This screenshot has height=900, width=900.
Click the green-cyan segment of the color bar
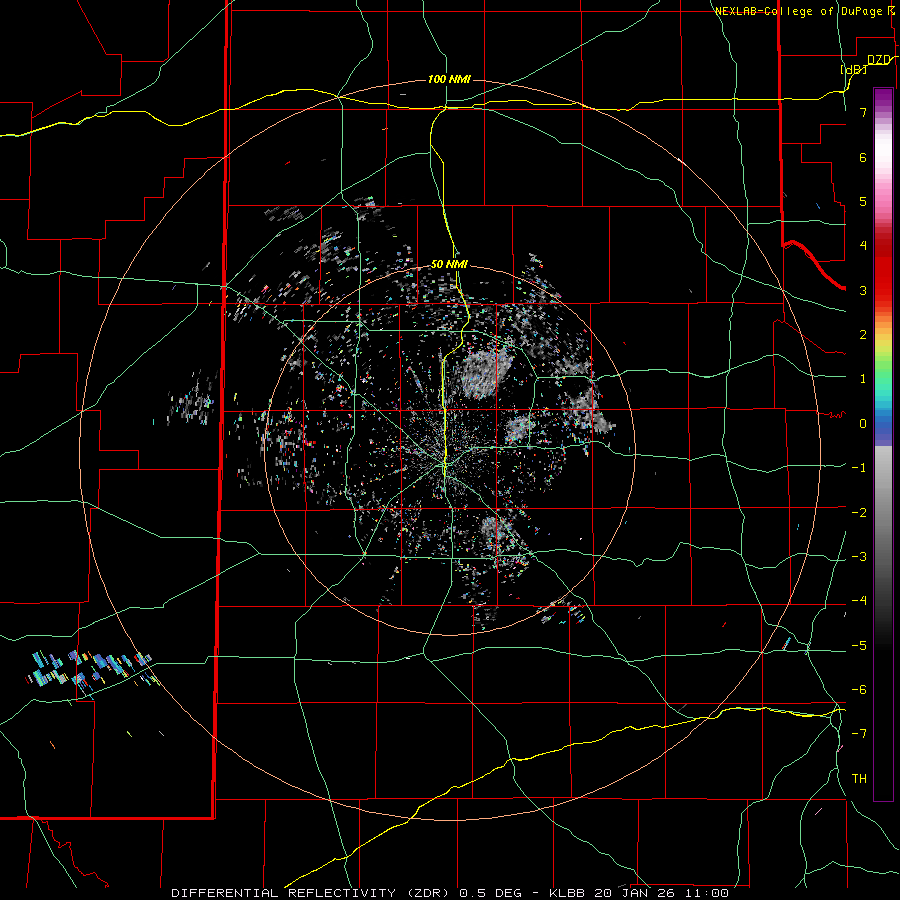pyautogui.click(x=883, y=386)
